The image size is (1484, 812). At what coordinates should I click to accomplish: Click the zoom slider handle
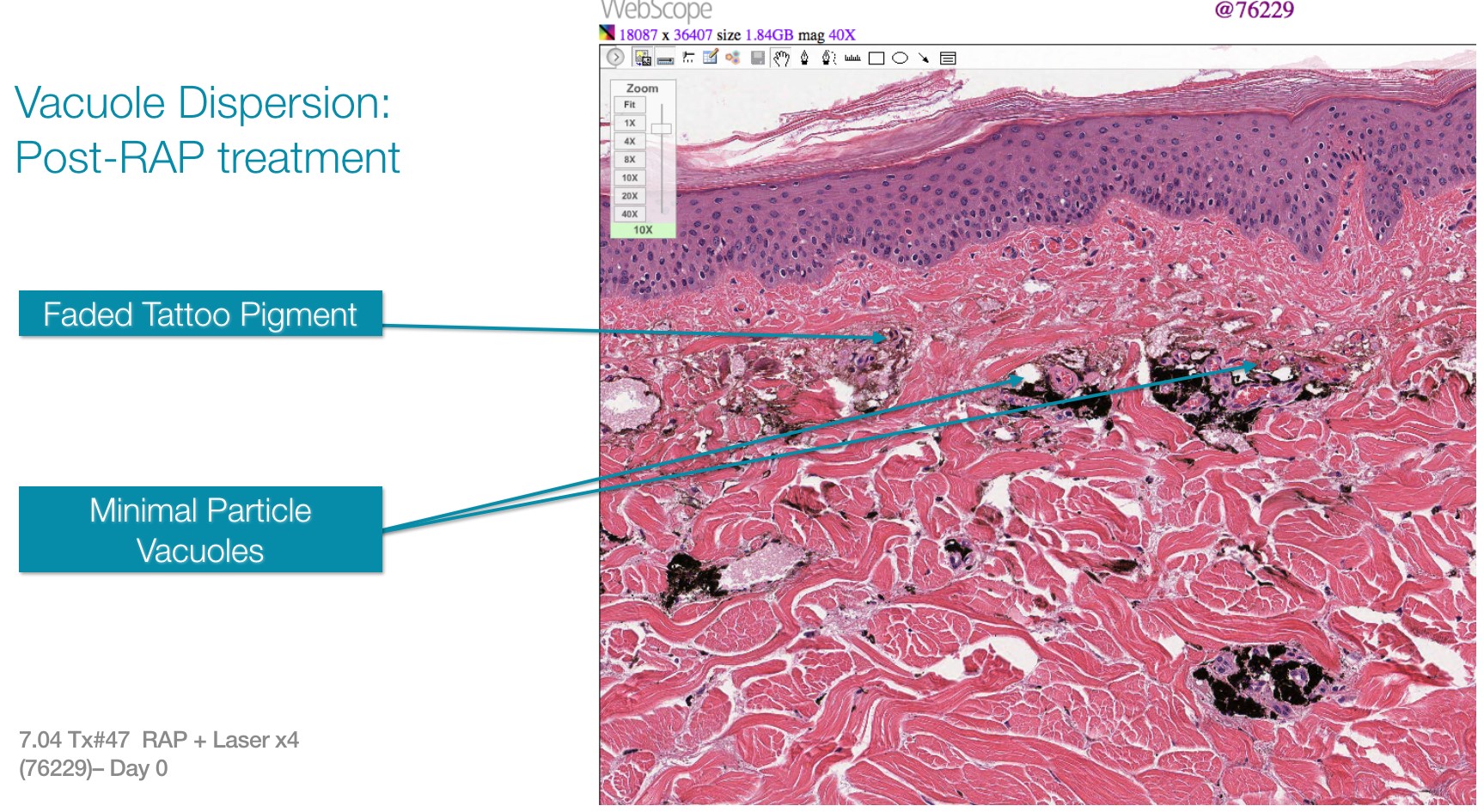click(661, 129)
